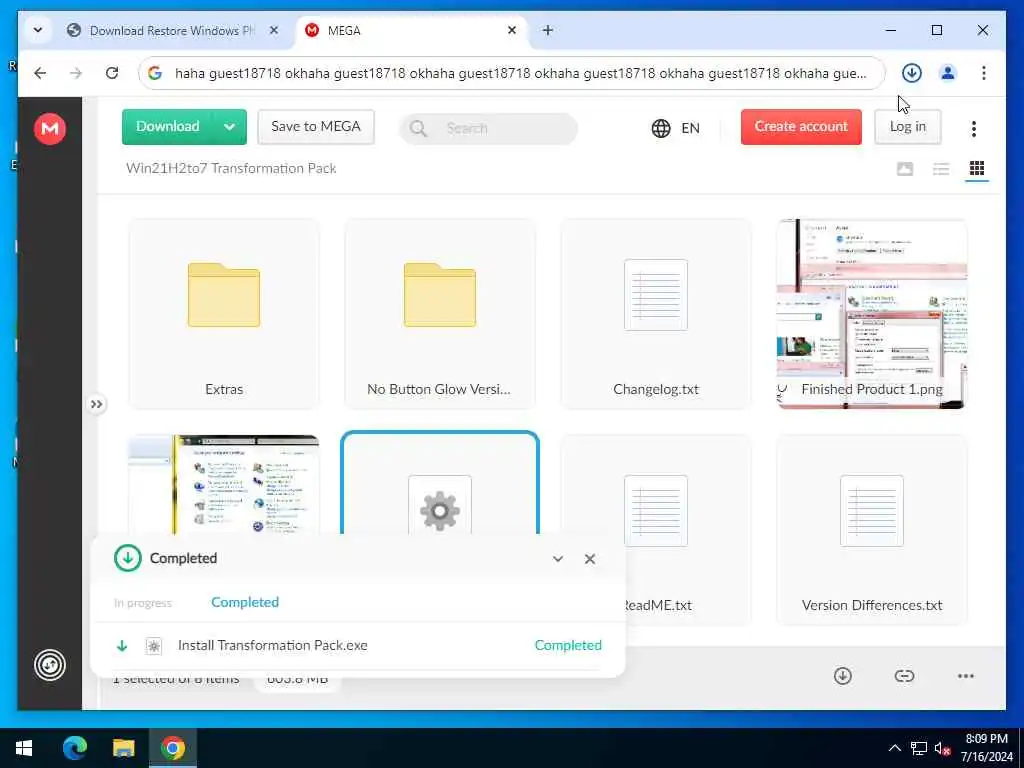
Task: Click the Chrome address bar
Action: click(x=511, y=73)
